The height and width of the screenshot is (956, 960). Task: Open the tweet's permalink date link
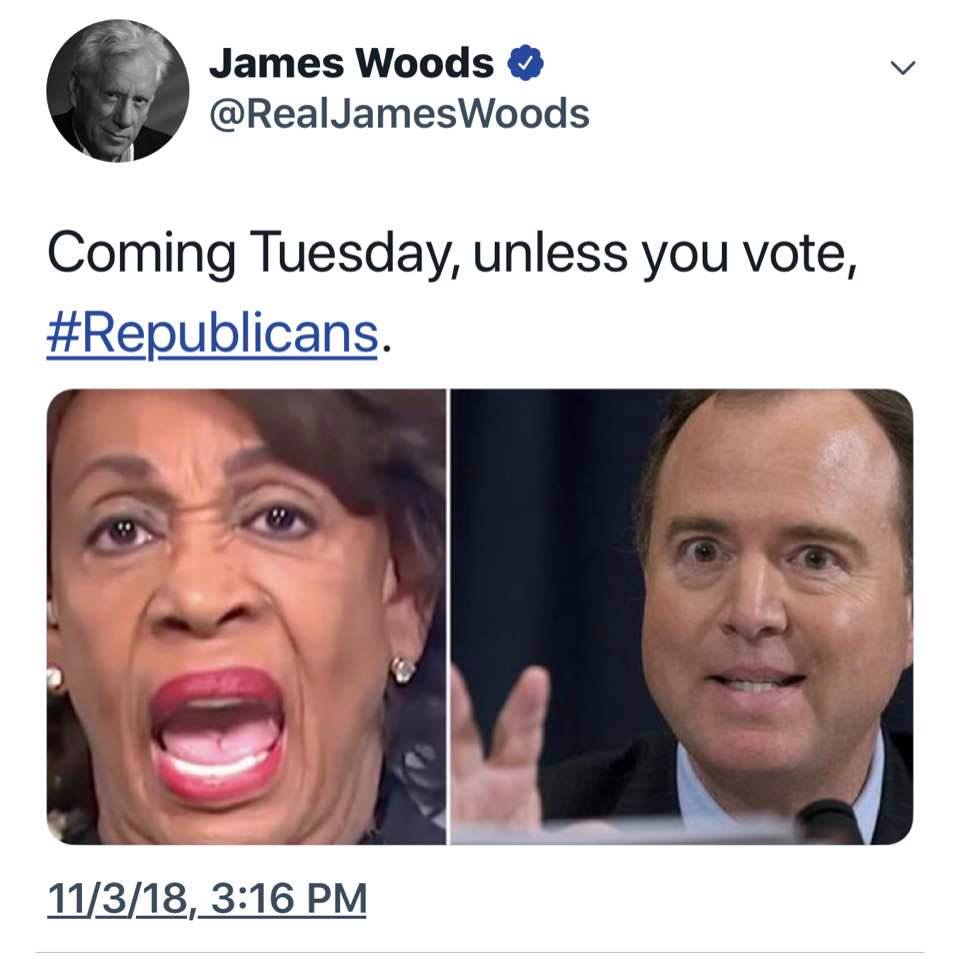[x=207, y=898]
